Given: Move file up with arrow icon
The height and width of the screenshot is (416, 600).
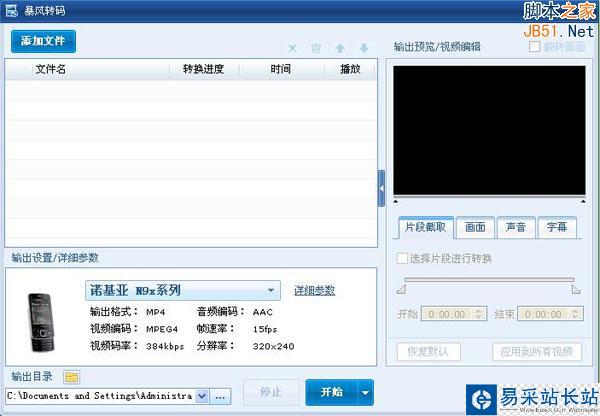Looking at the screenshot, I should click(340, 48).
